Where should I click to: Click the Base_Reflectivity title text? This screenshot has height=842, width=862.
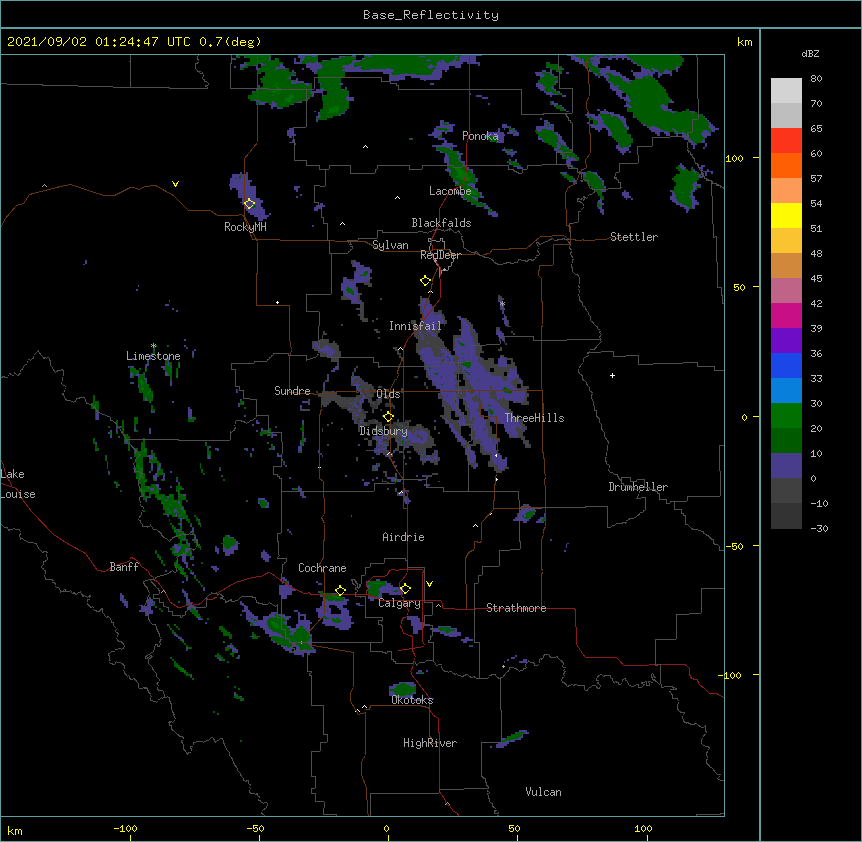pyautogui.click(x=431, y=15)
